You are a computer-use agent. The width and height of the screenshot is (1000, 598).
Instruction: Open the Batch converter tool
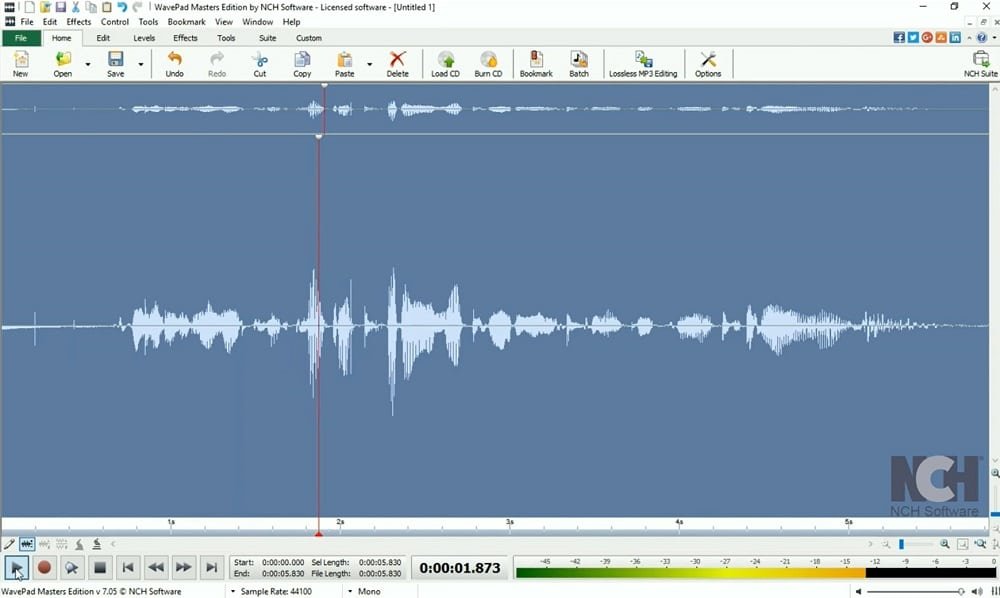[579, 64]
